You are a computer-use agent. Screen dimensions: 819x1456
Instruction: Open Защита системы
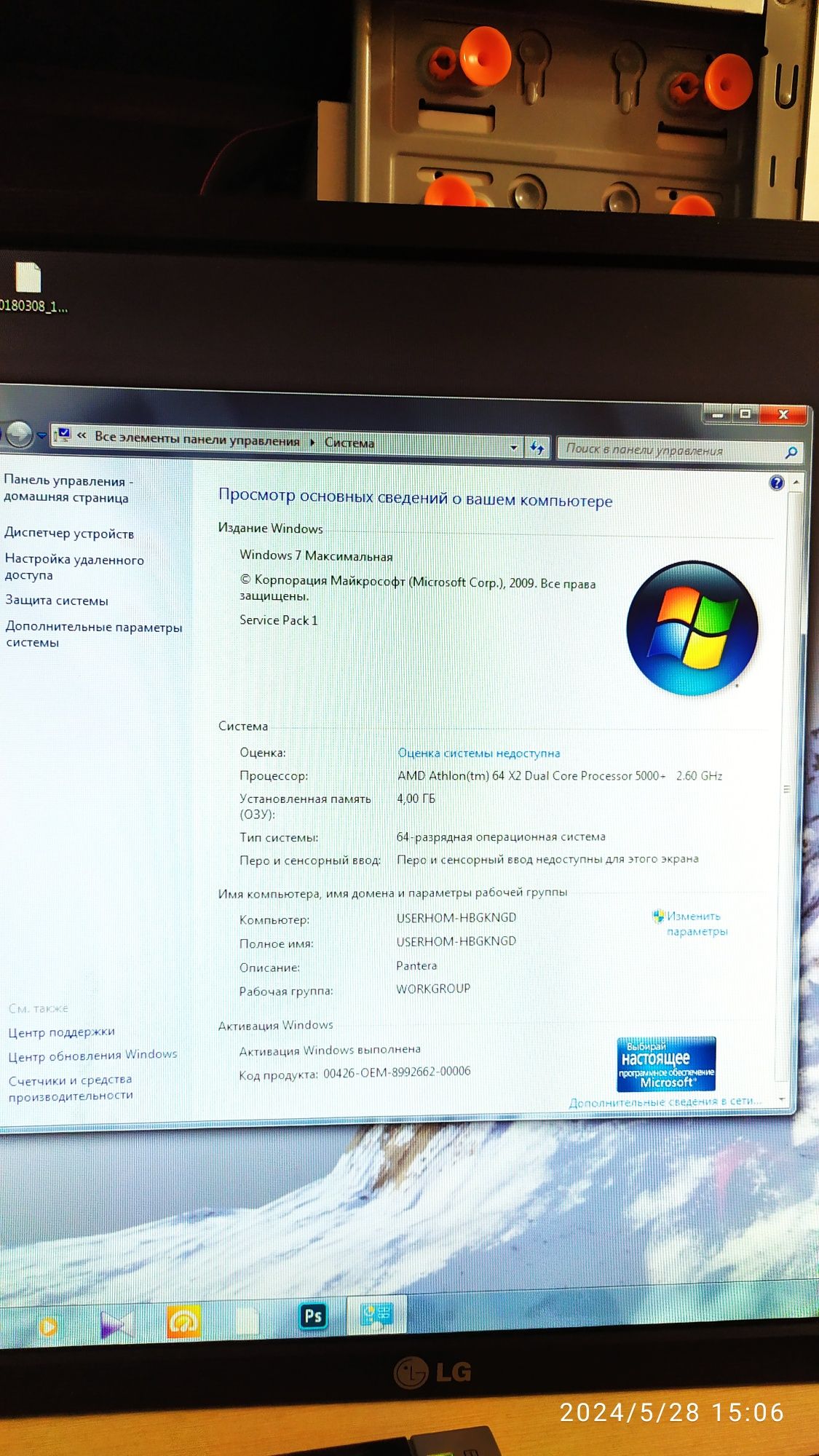tap(57, 600)
